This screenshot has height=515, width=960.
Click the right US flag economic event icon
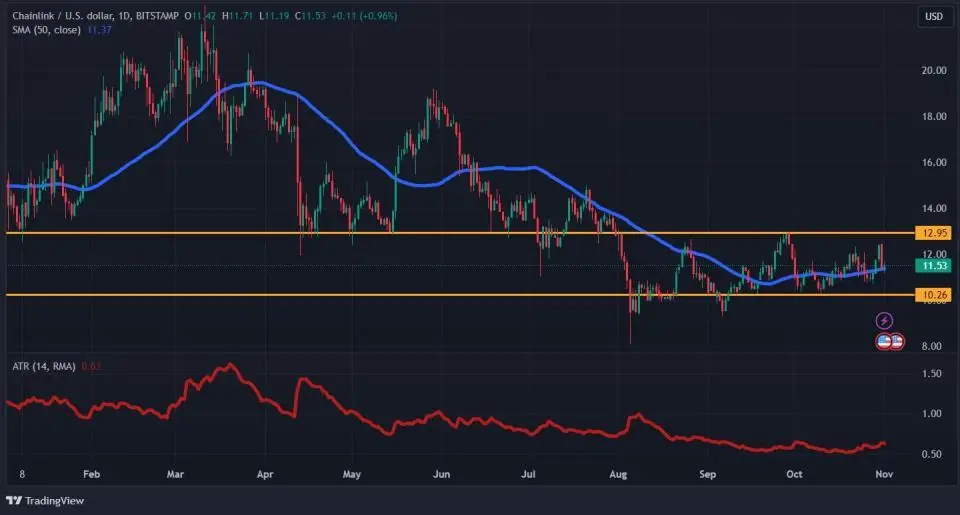click(x=897, y=341)
